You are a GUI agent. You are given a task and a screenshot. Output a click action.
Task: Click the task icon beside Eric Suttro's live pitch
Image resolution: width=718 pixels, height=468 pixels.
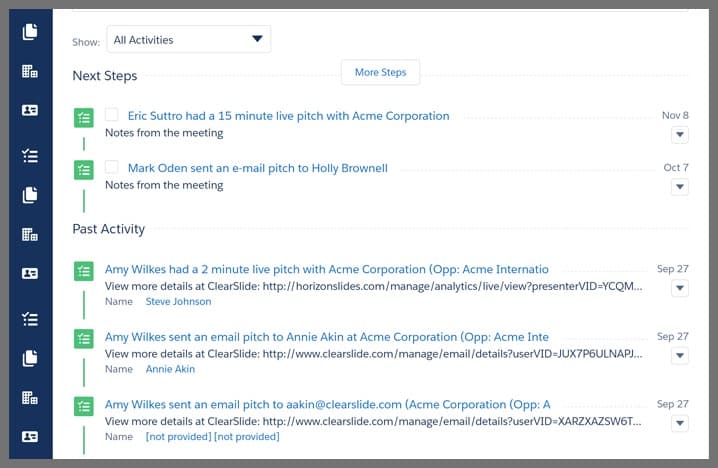pyautogui.click(x=84, y=118)
